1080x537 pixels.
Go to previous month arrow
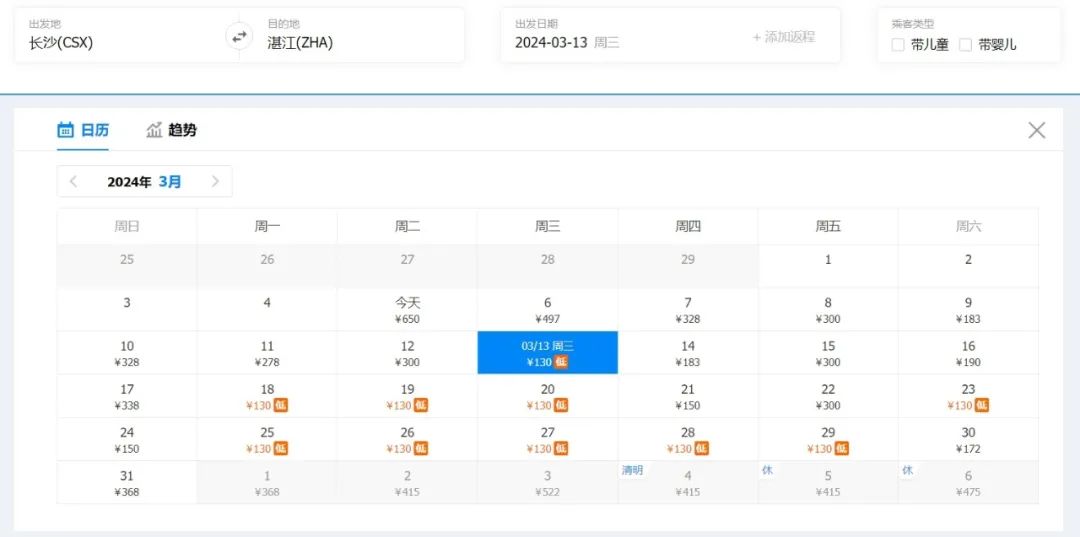coord(74,182)
